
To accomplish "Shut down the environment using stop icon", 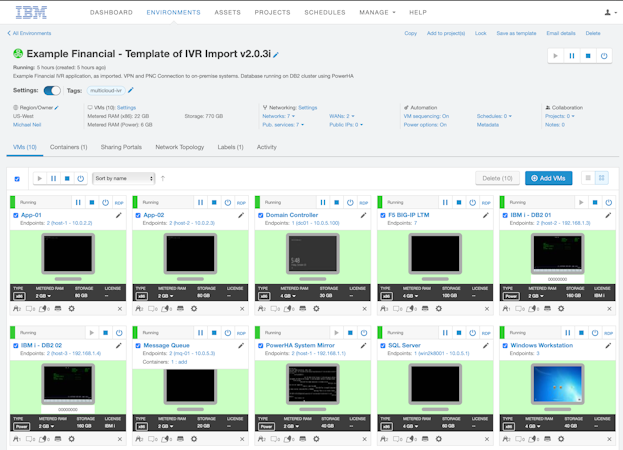I will (588, 56).
